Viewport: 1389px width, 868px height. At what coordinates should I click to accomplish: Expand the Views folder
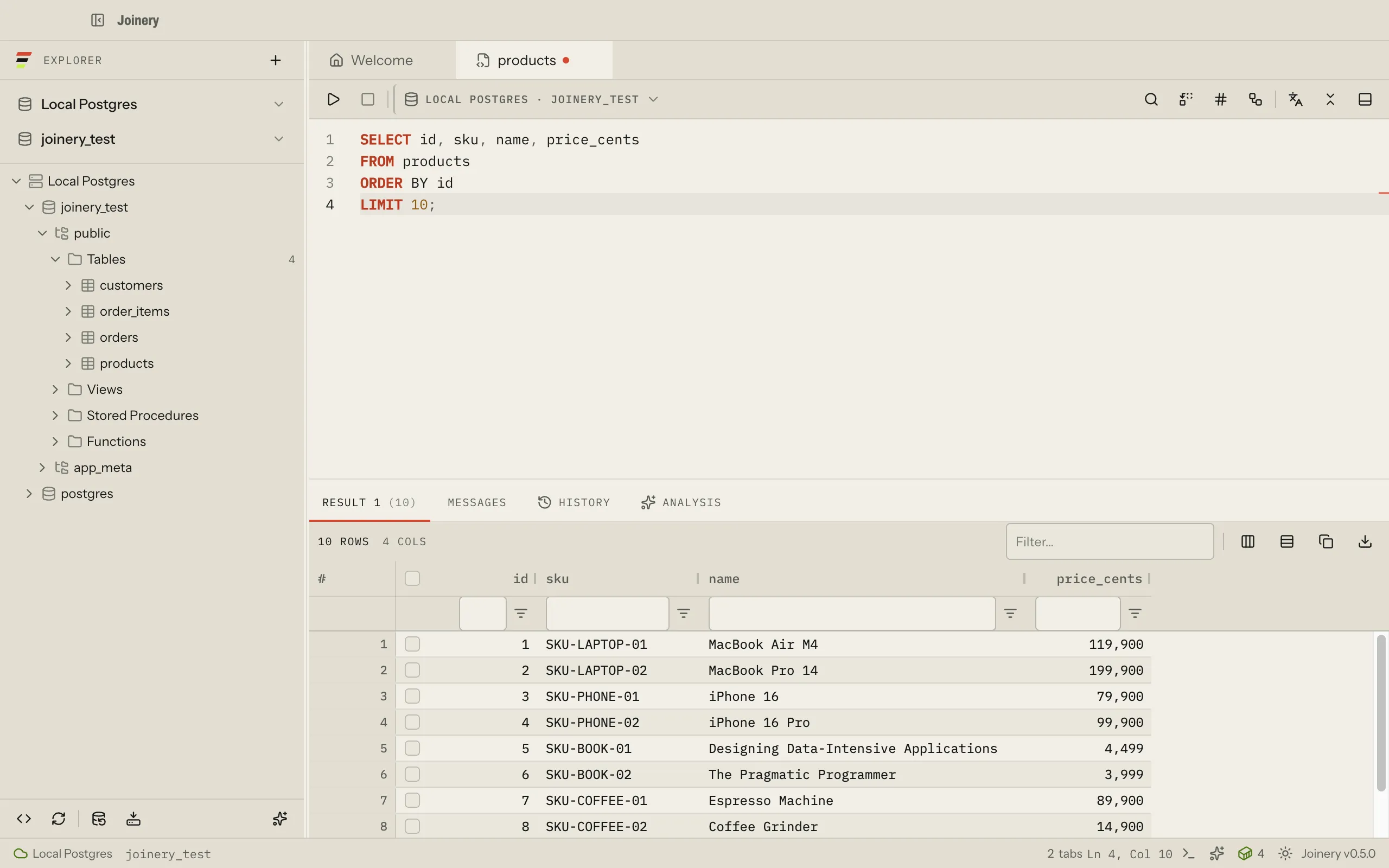(55, 389)
